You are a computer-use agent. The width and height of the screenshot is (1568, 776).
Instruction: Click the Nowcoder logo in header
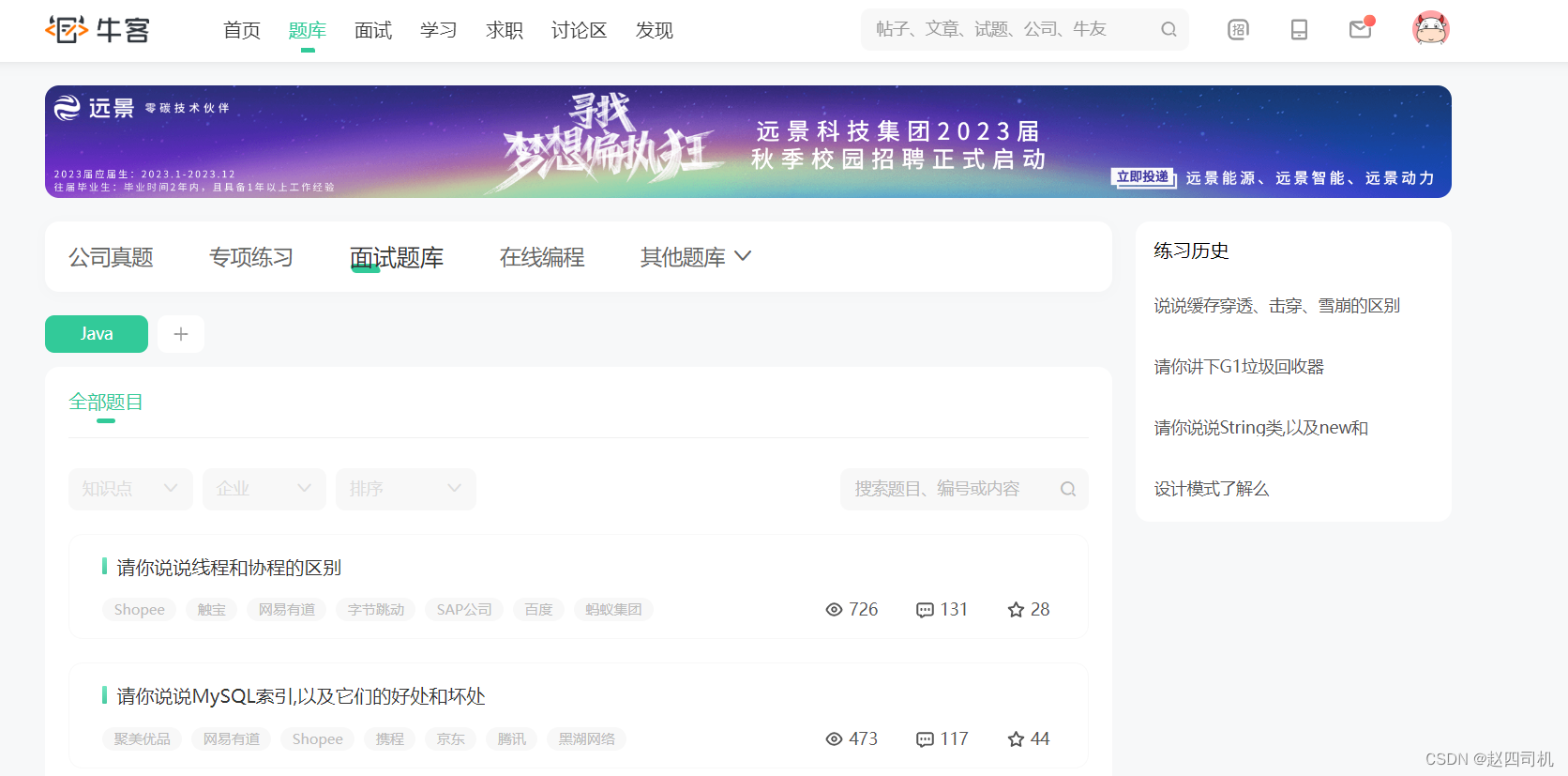[x=98, y=30]
